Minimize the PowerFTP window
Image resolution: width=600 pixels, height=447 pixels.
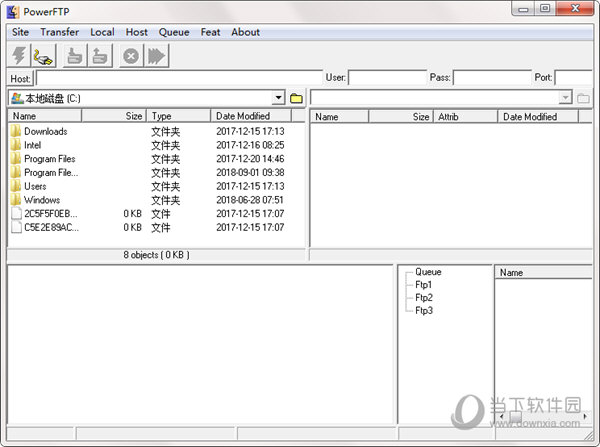click(x=523, y=9)
